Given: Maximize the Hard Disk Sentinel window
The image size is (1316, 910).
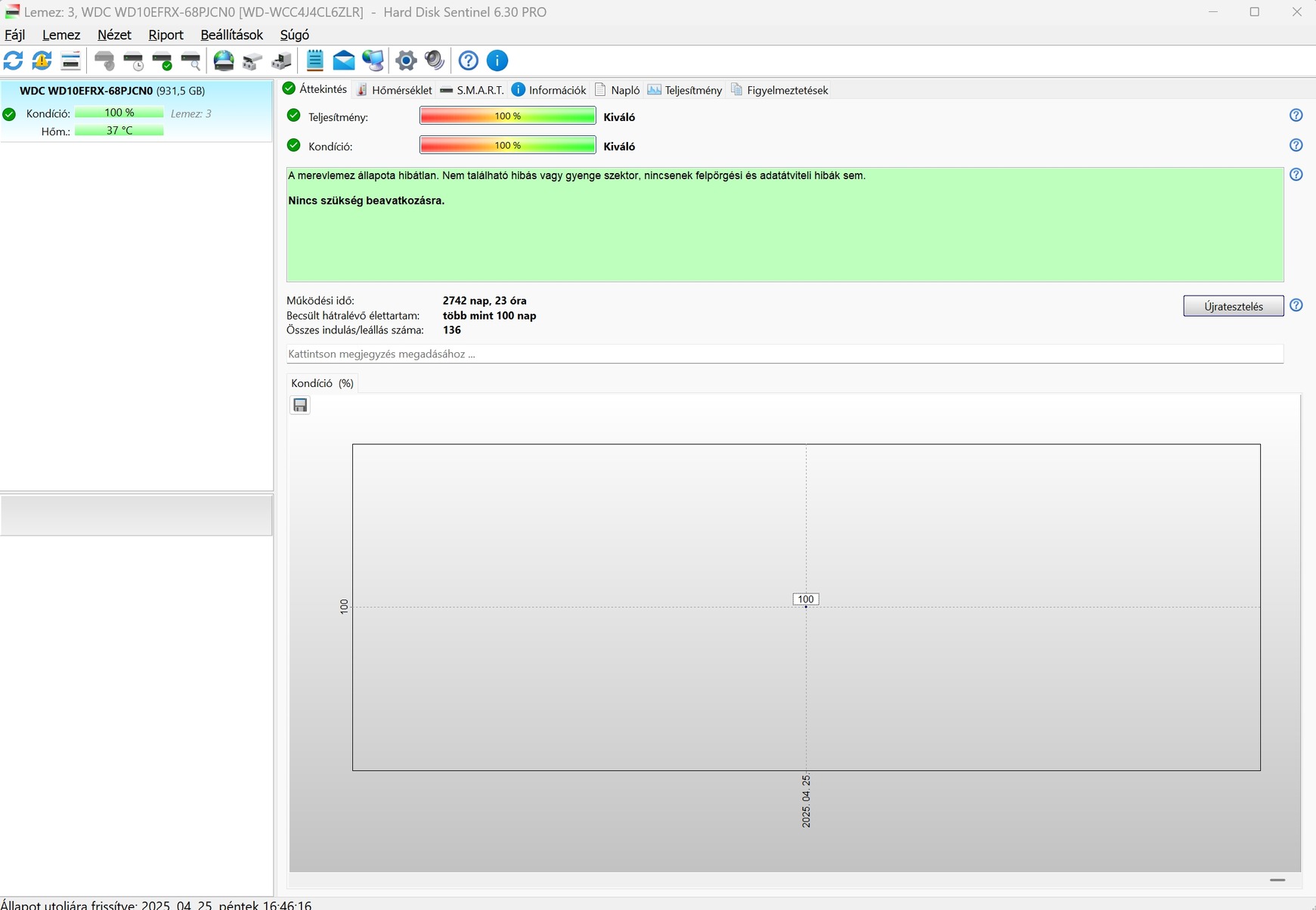Looking at the screenshot, I should [x=1255, y=12].
